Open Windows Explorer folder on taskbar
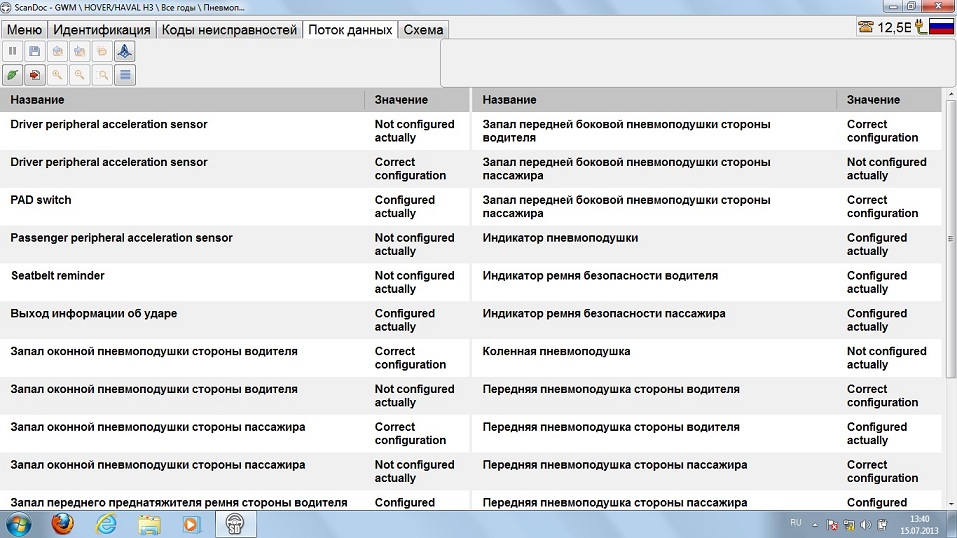Viewport: 957px width, 538px height. 149,525
